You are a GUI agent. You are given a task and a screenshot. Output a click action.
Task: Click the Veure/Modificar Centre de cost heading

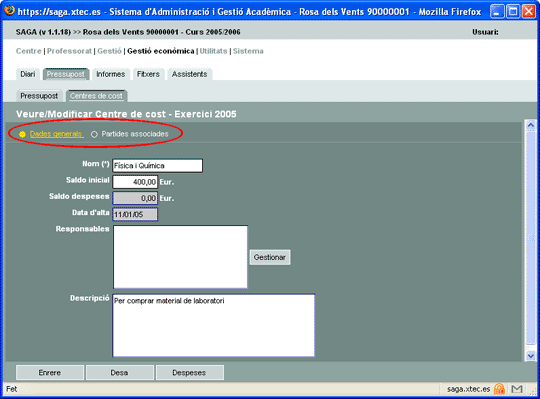[x=126, y=114]
